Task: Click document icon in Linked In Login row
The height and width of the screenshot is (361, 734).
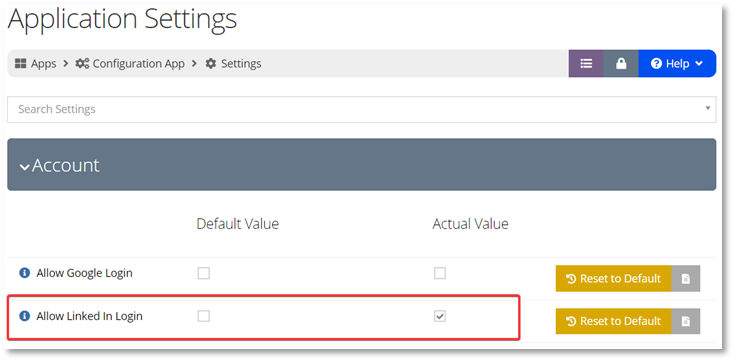Action: coord(686,321)
